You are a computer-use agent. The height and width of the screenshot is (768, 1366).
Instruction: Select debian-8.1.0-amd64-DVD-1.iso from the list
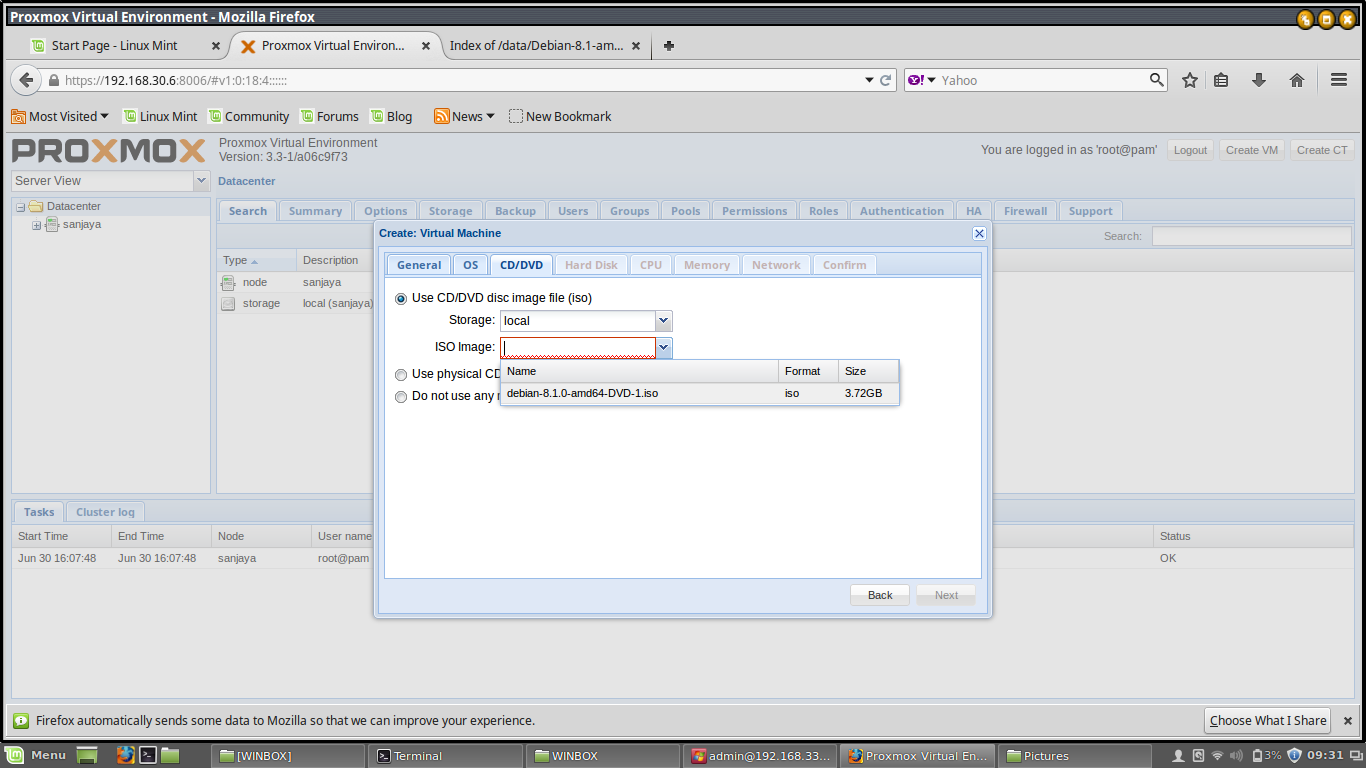699,393
